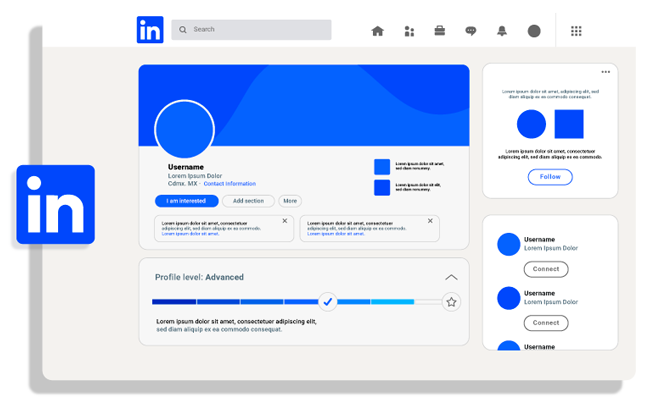
Task: Open Jobs briefcase icon
Action: coord(440,30)
